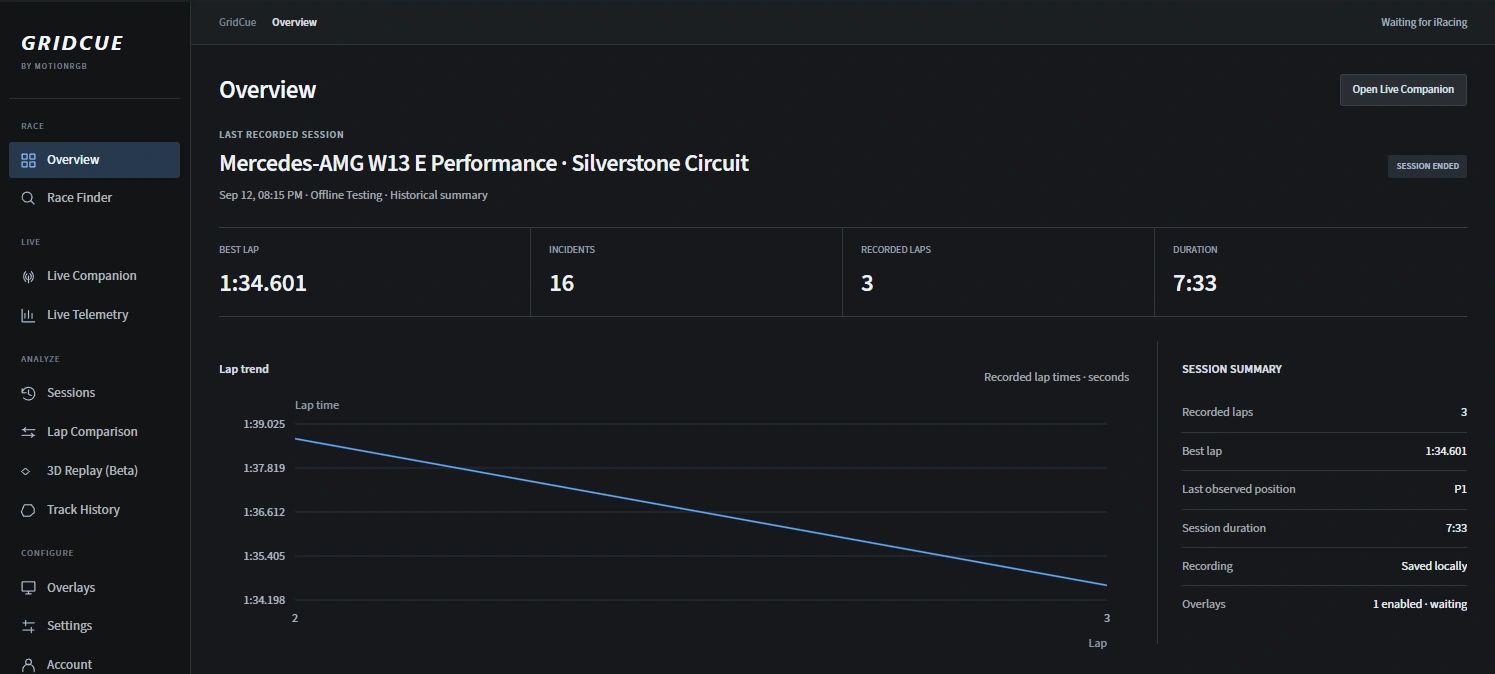This screenshot has width=1495, height=674.
Task: Click the Duration value 7:33 stat
Action: point(1195,283)
